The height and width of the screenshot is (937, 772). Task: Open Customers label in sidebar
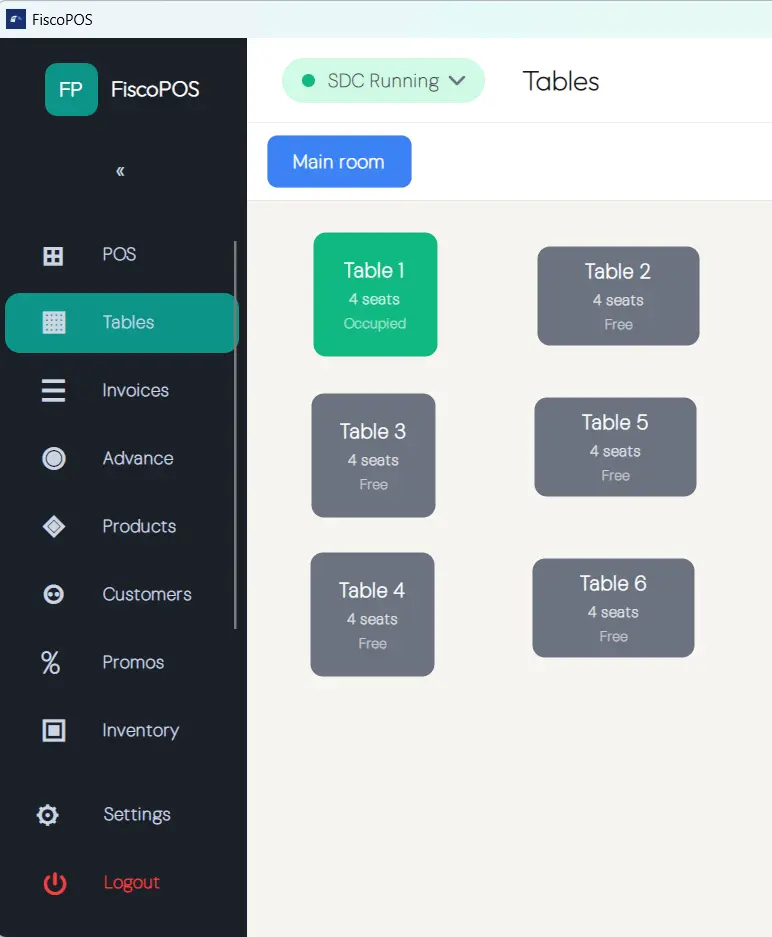point(147,595)
